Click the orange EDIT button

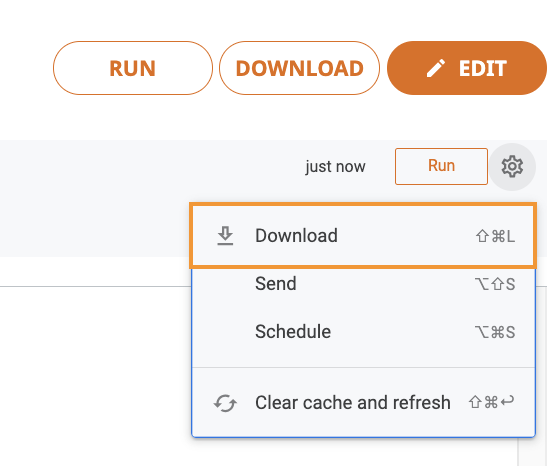coord(467,68)
